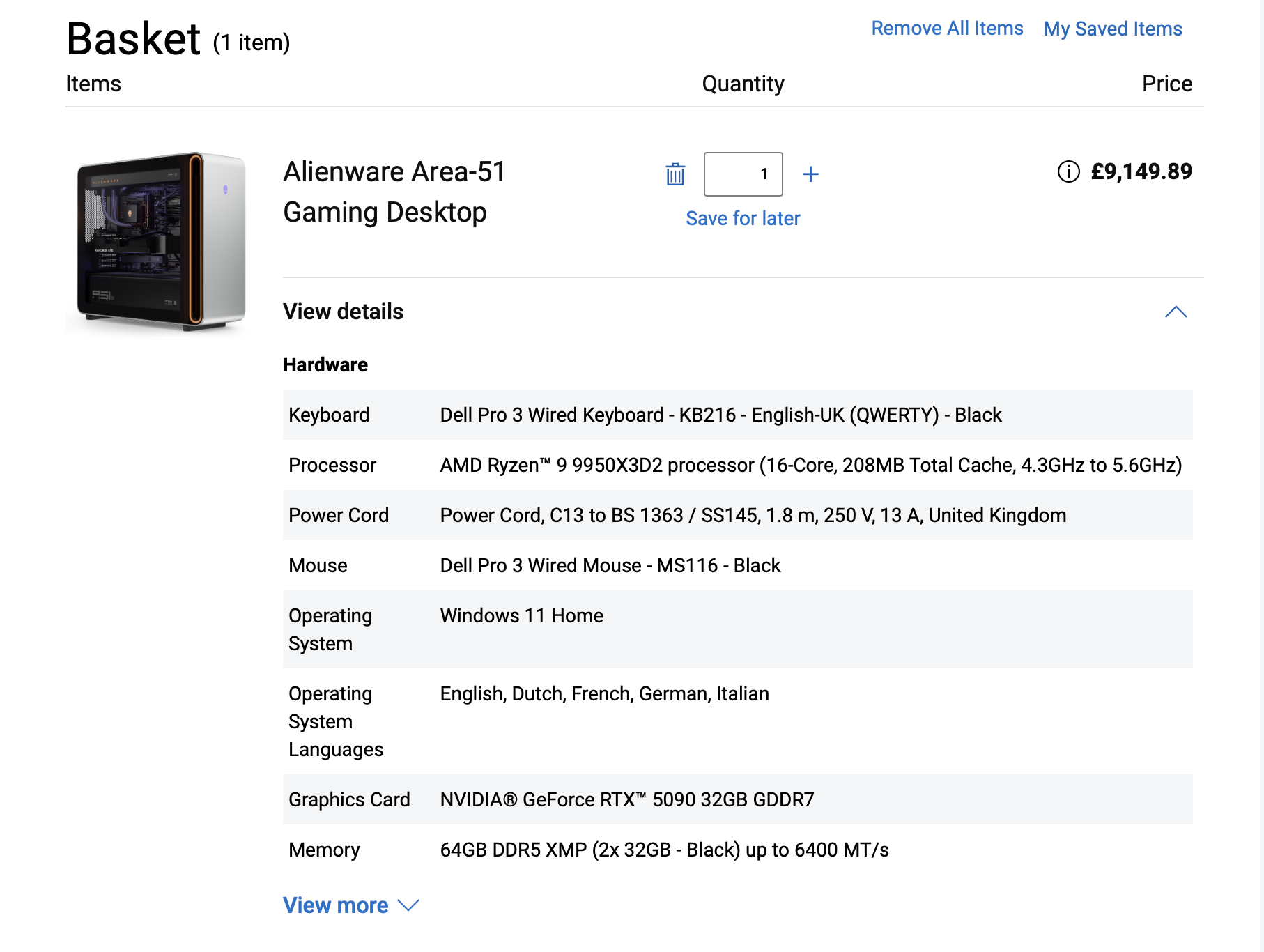Remove All Items from the basket

tap(947, 29)
